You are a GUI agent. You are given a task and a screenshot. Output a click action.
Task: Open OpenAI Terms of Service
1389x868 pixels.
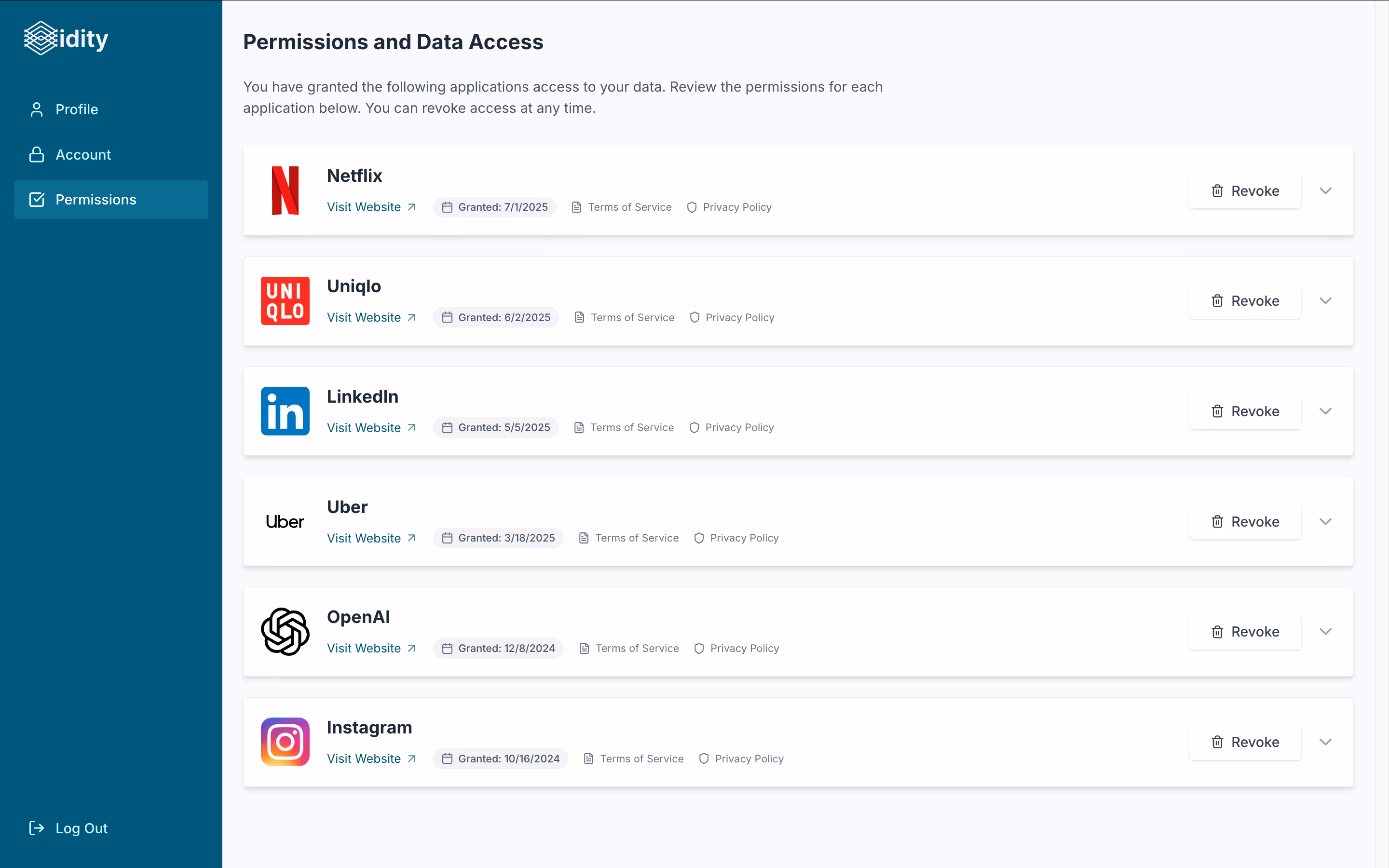pos(629,648)
